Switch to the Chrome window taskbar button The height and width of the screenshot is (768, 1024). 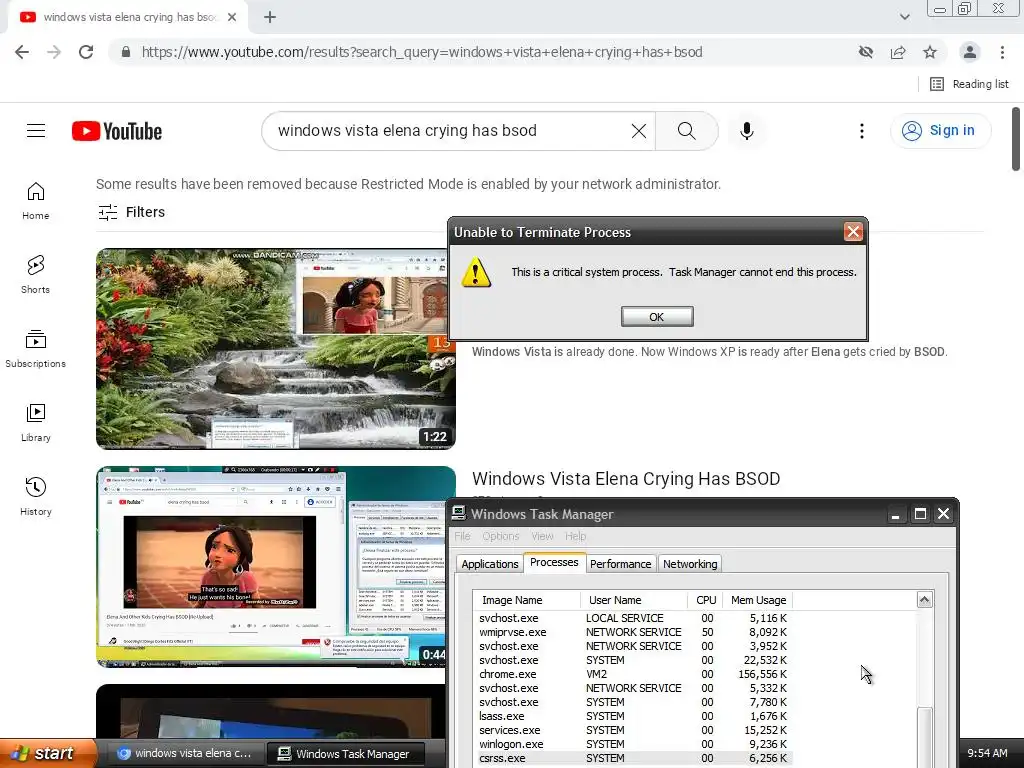click(185, 754)
